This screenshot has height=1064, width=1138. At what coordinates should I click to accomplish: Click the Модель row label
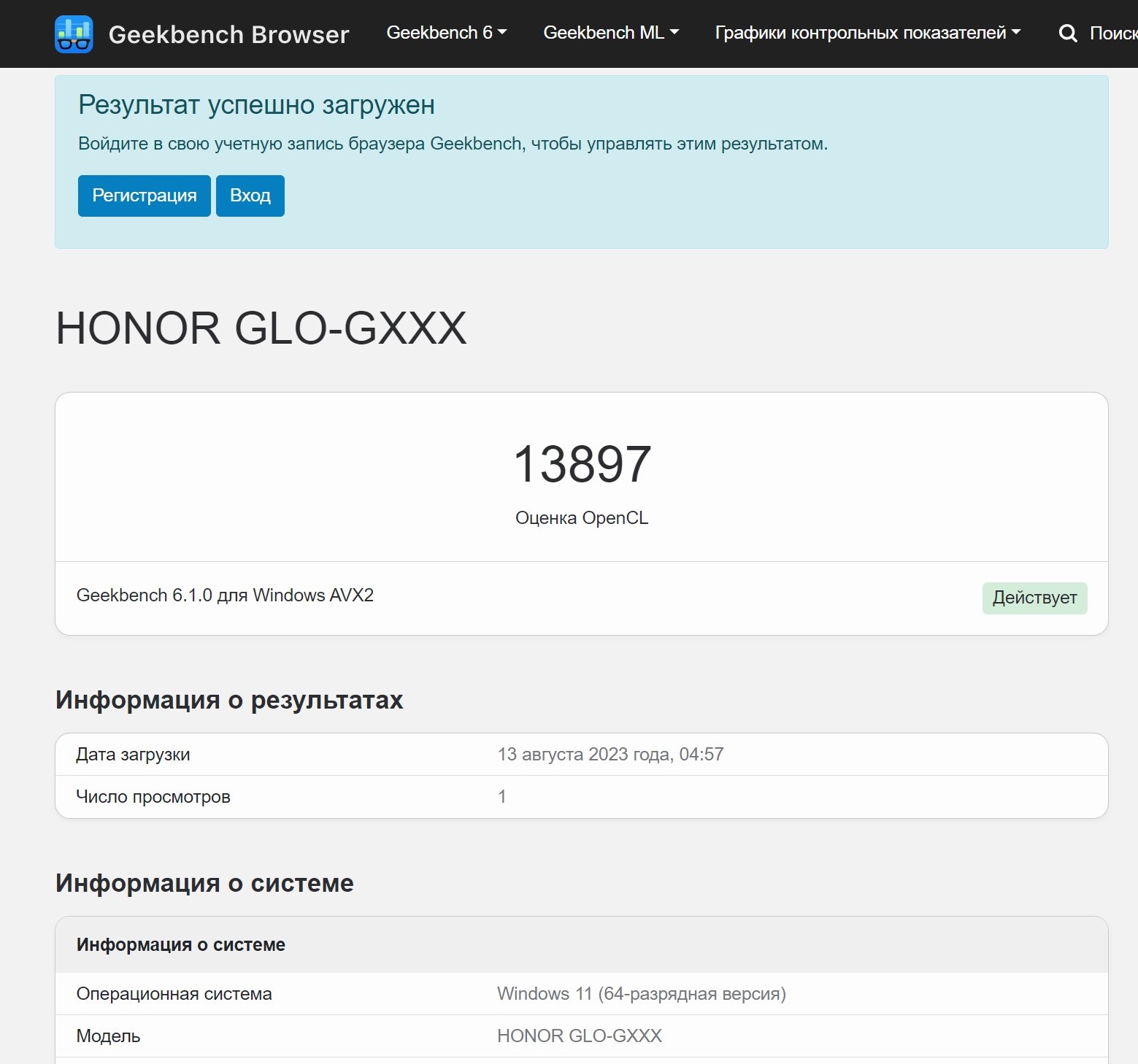tap(108, 1036)
